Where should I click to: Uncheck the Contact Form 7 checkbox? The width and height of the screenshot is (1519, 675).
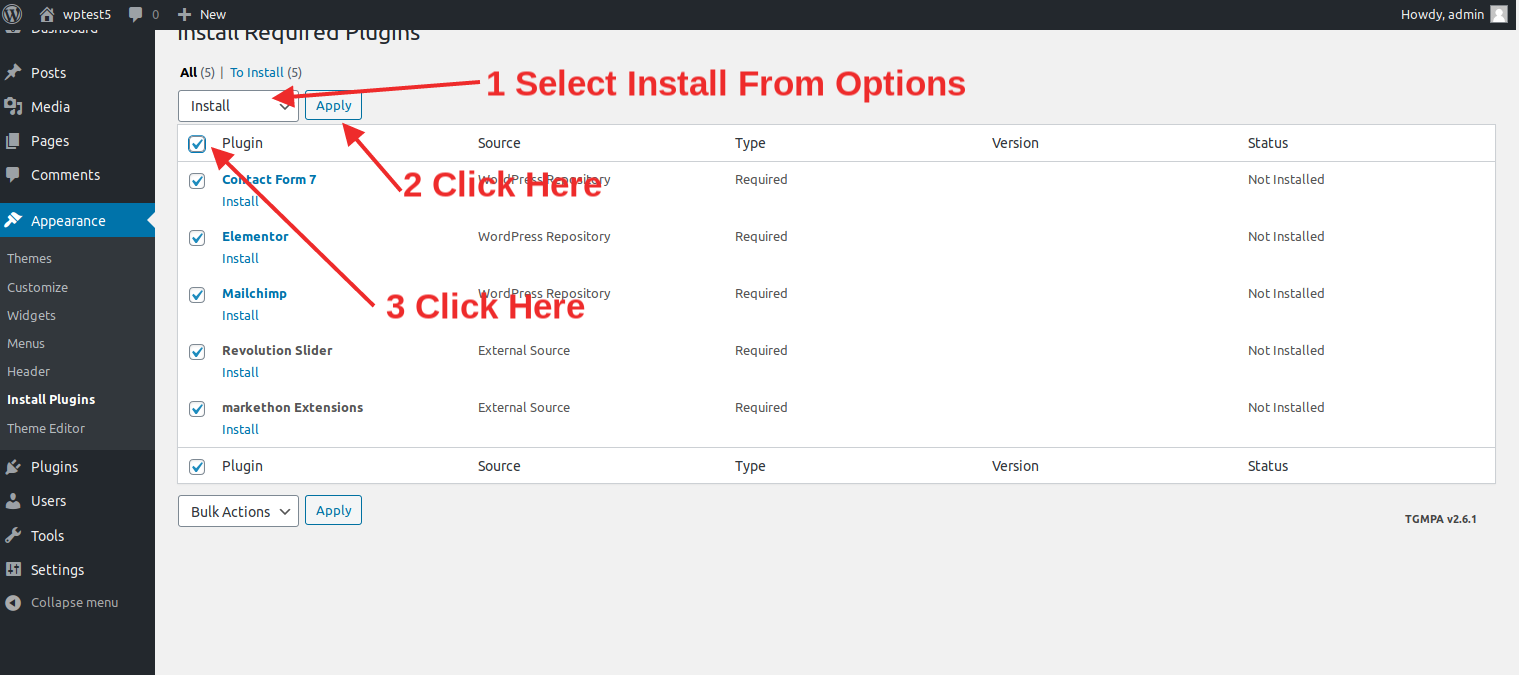(197, 181)
